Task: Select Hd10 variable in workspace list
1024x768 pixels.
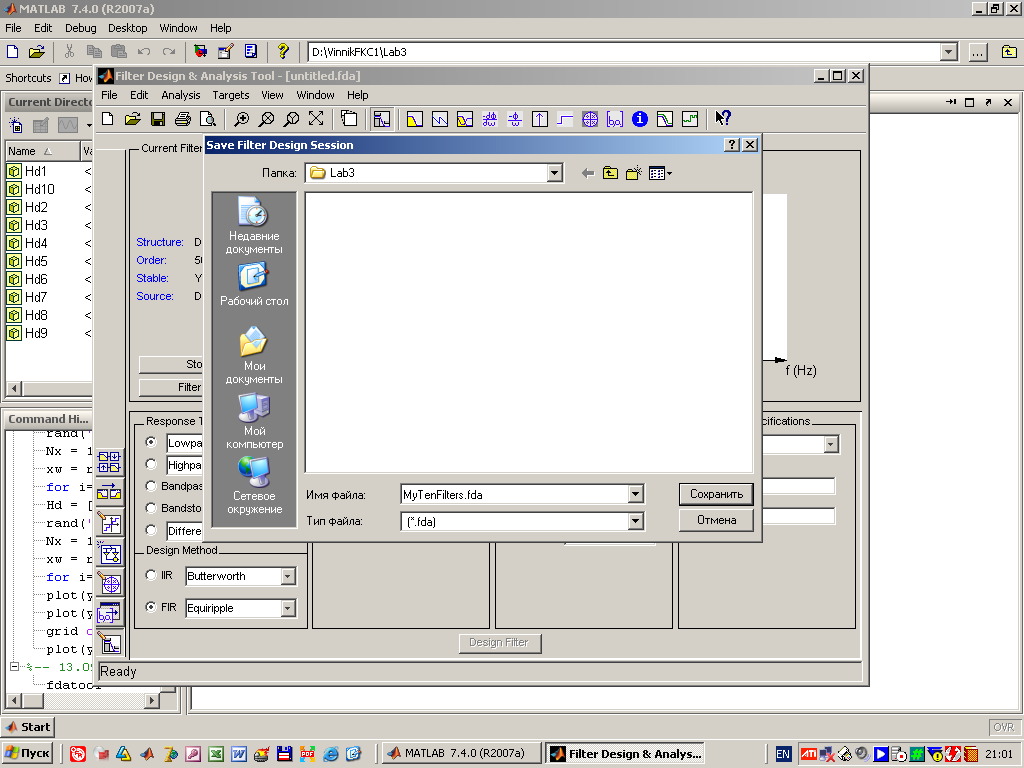Action: (40, 189)
